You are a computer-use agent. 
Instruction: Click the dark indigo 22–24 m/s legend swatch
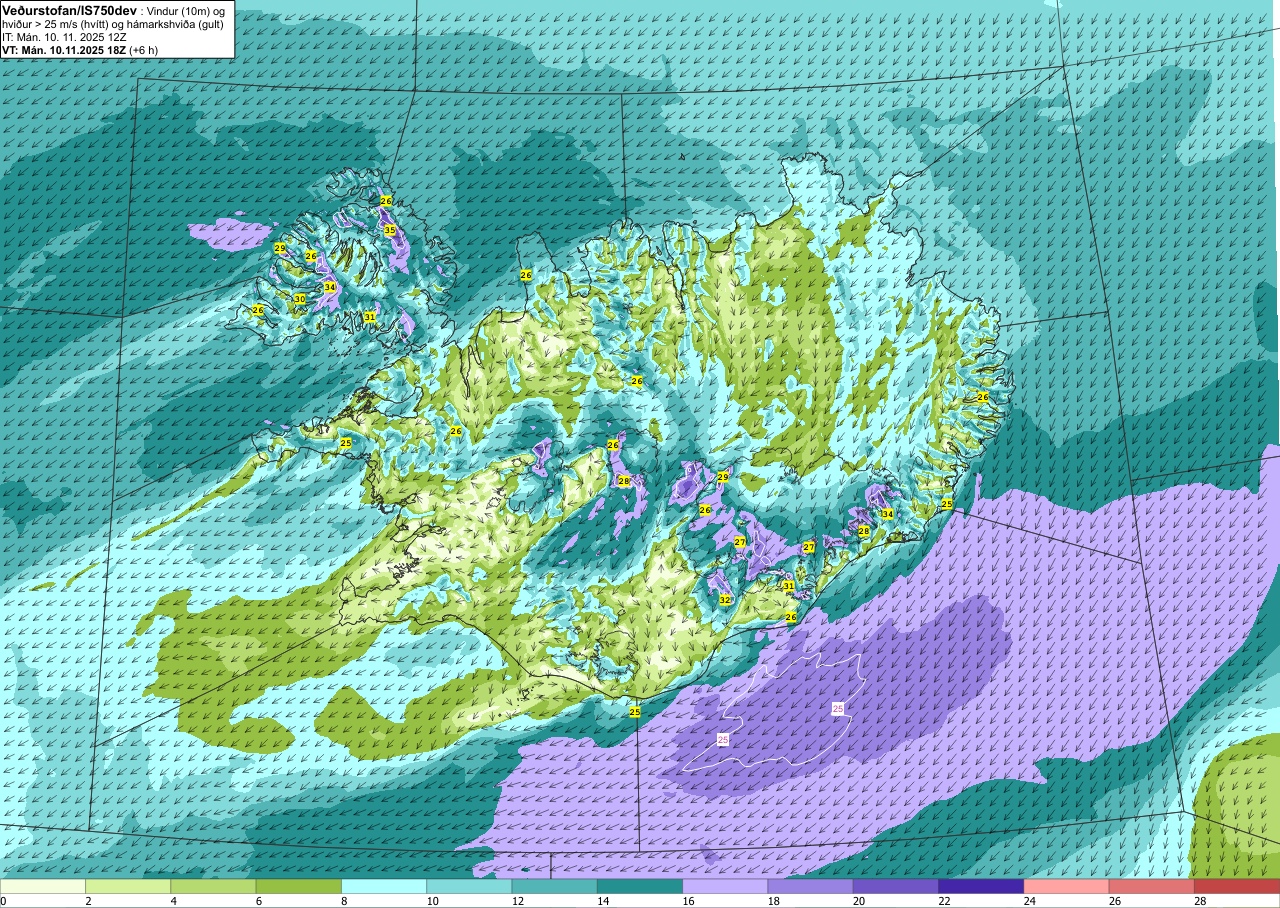click(x=981, y=886)
